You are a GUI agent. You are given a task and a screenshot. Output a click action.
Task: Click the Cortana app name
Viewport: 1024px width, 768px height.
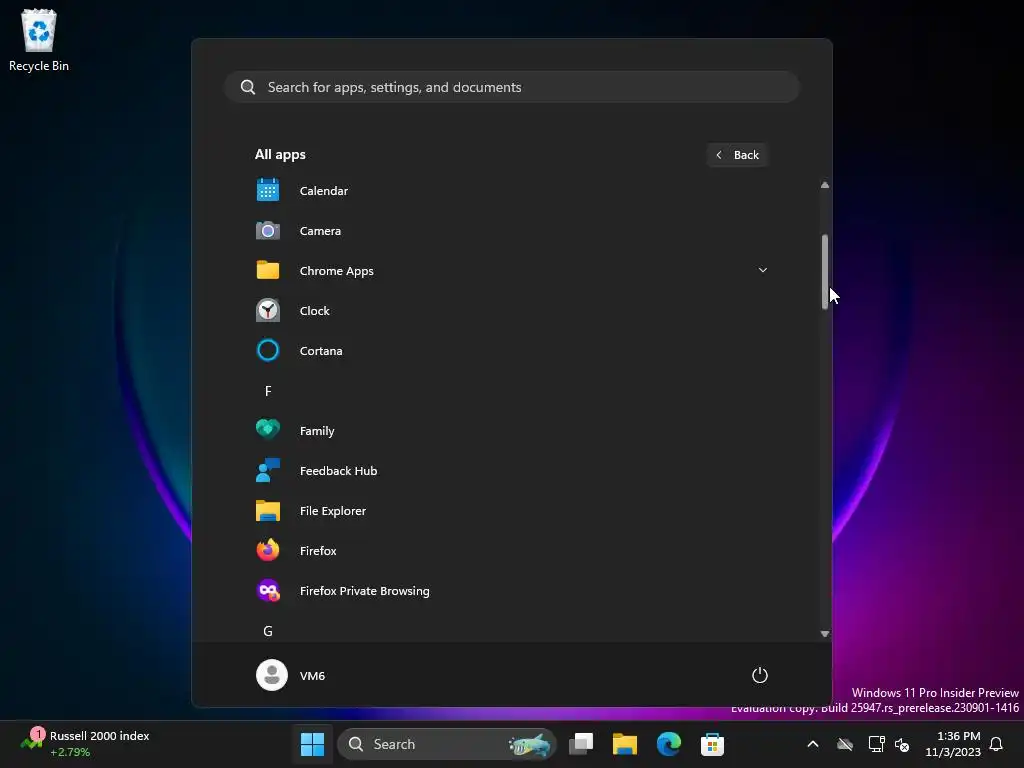[321, 351]
